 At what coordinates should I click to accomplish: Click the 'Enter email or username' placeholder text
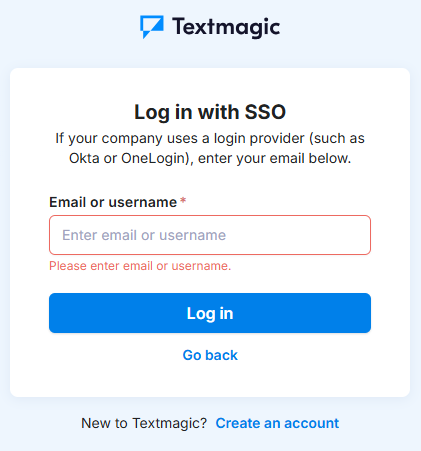(144, 235)
